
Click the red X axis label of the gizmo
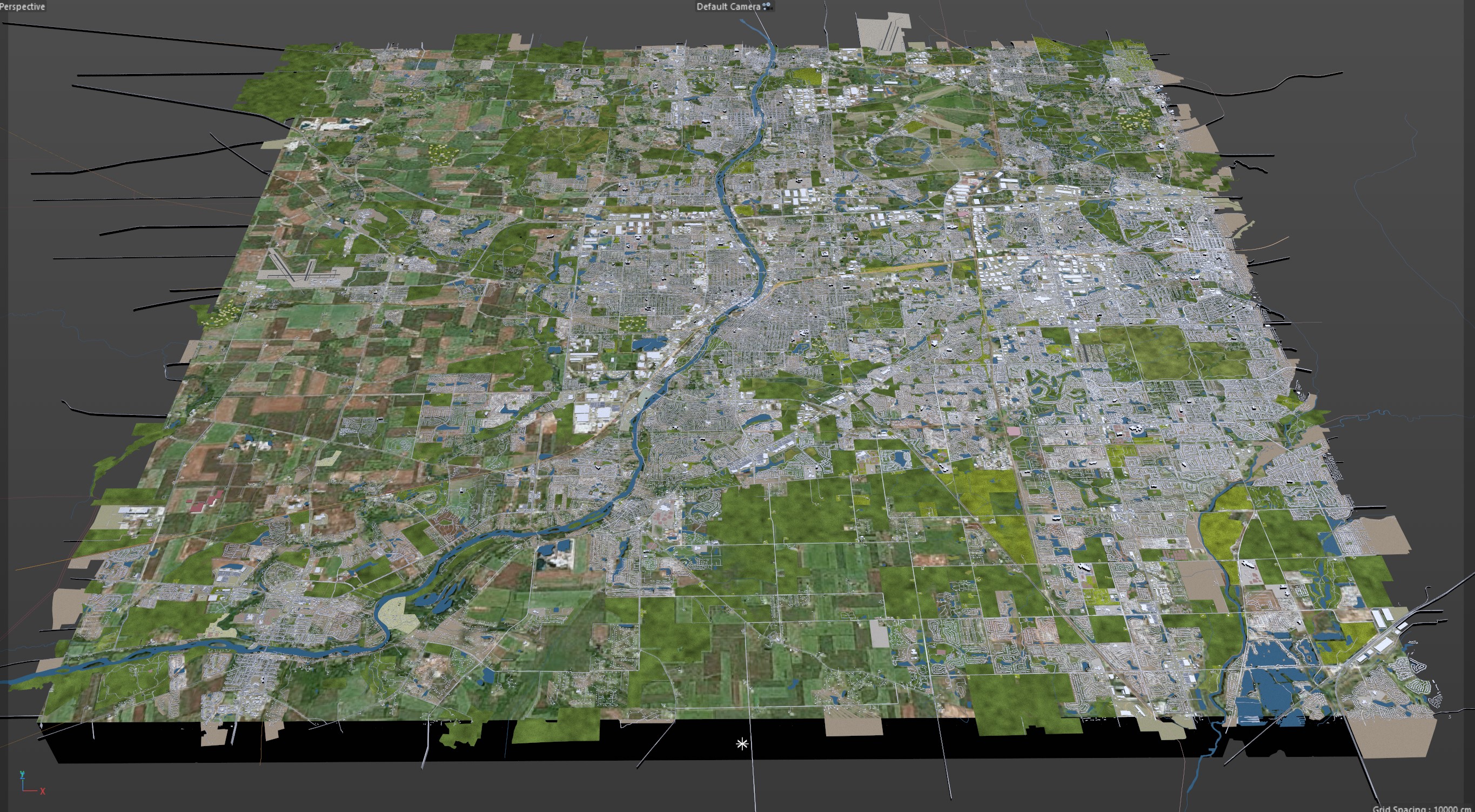click(43, 791)
